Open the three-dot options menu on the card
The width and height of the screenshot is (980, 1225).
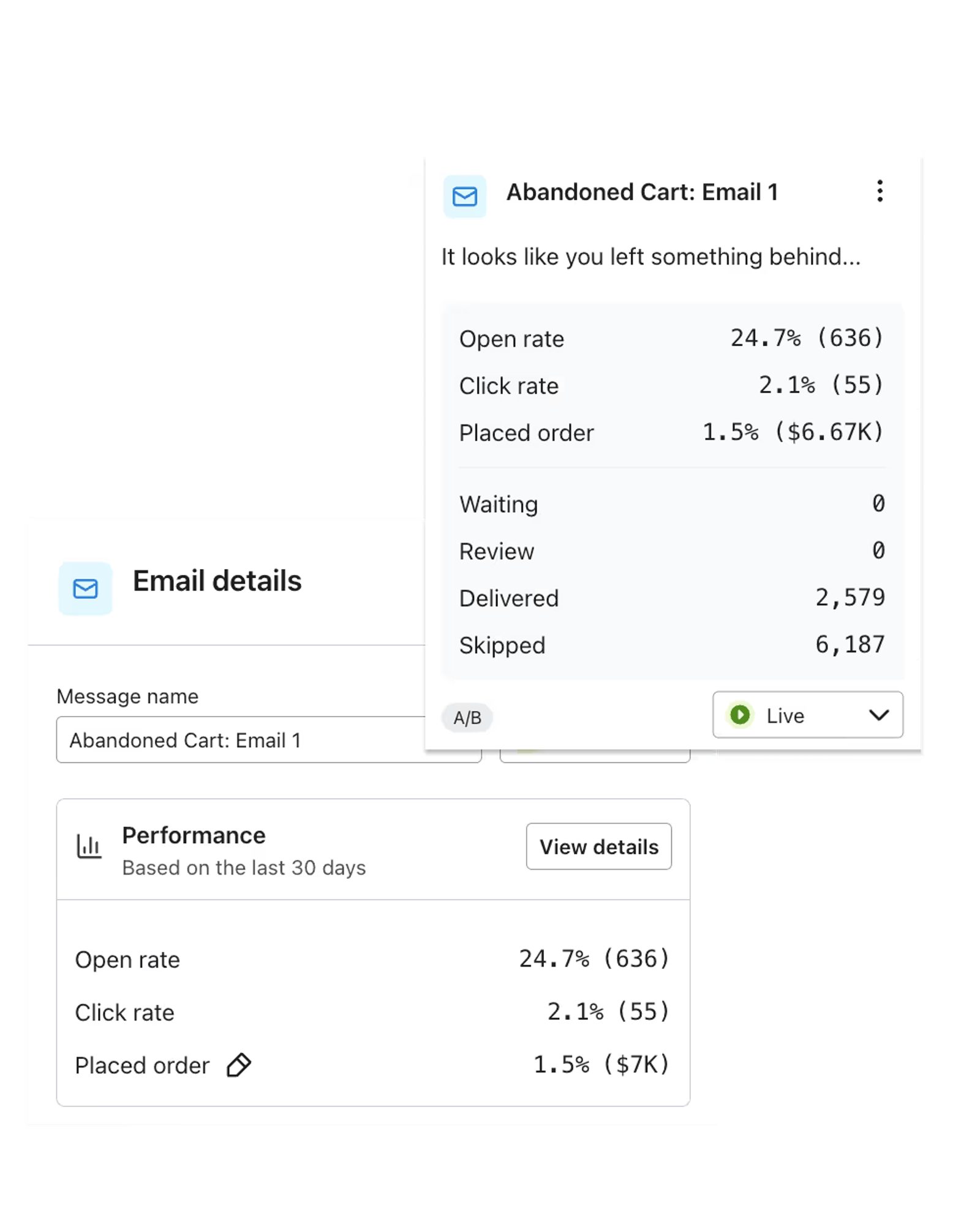tap(880, 191)
